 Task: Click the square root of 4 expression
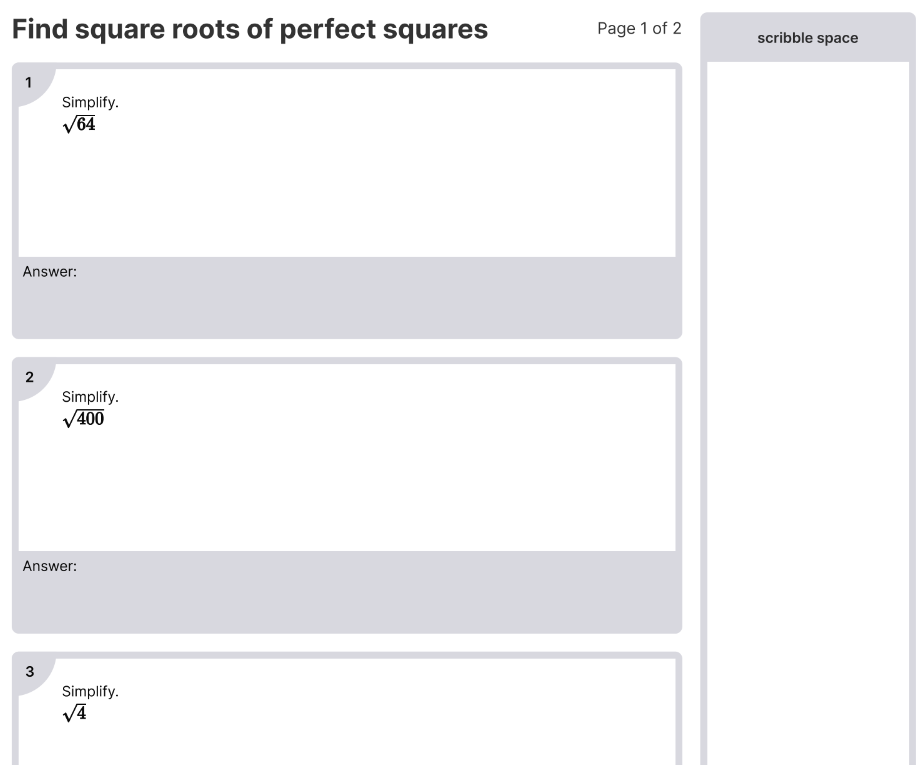tap(74, 713)
